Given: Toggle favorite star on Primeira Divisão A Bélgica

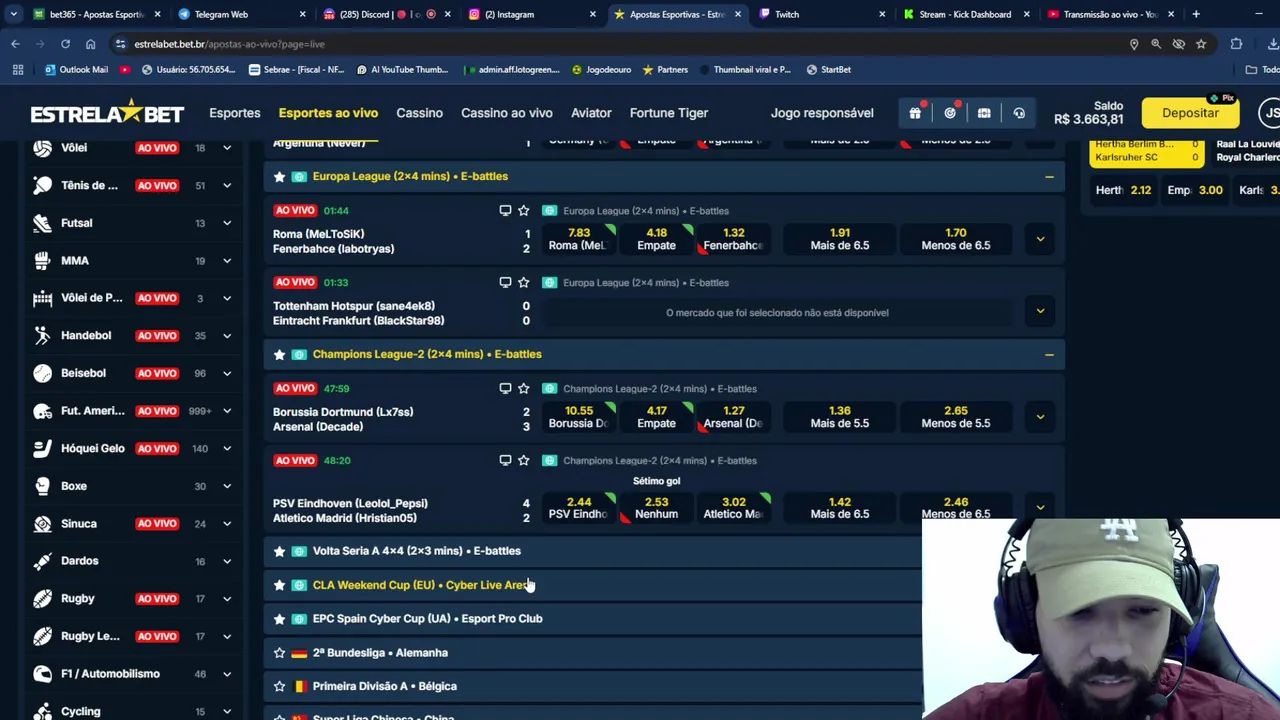Looking at the screenshot, I should (x=279, y=687).
